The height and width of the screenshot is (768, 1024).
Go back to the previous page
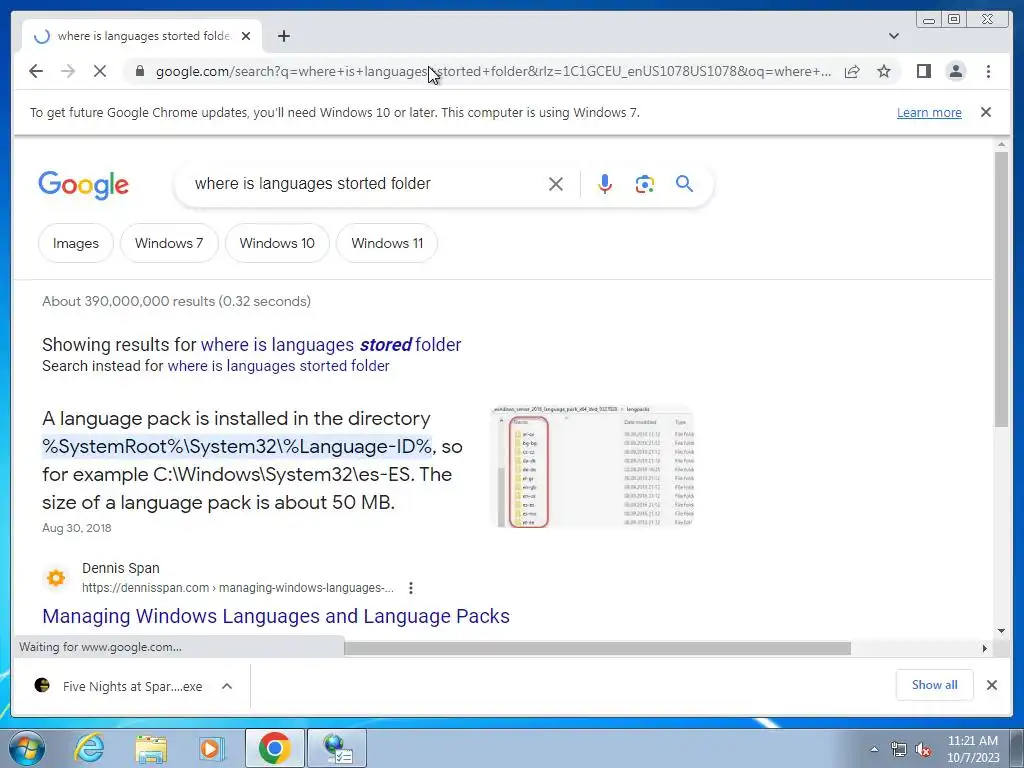tap(36, 71)
